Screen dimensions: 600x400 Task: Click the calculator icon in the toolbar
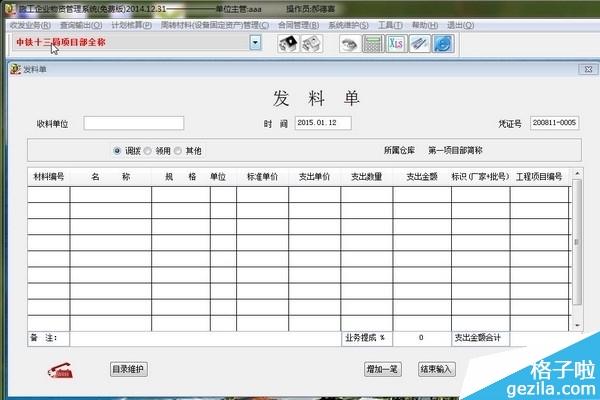[372, 44]
